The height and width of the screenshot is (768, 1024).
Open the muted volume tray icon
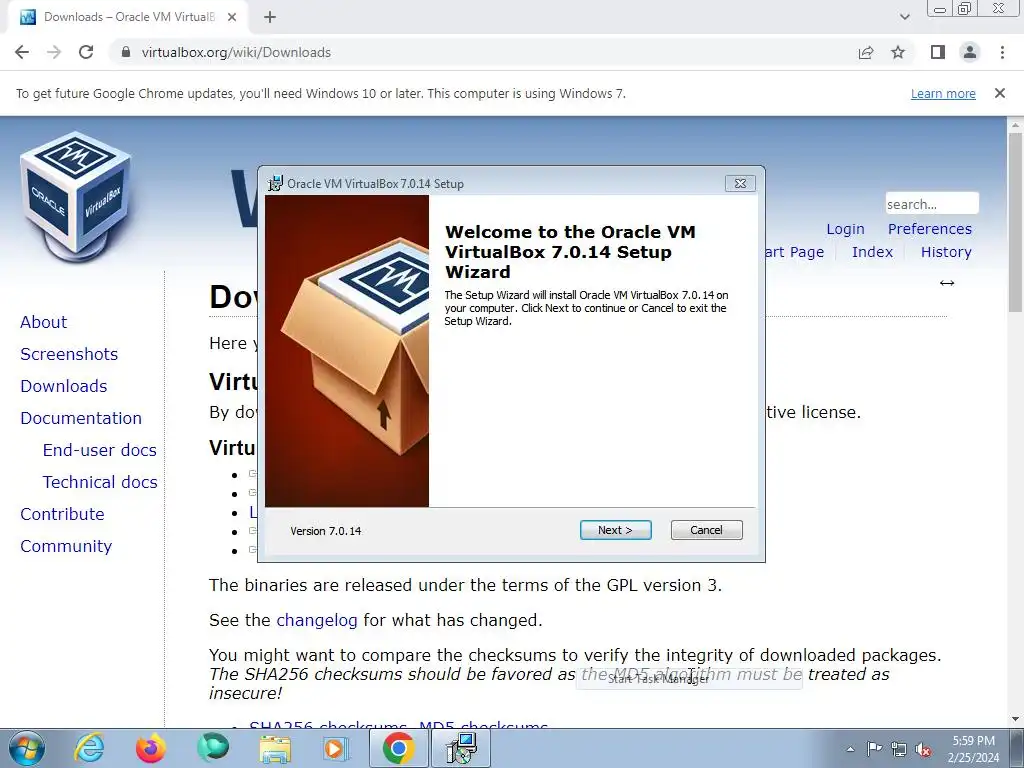[923, 749]
